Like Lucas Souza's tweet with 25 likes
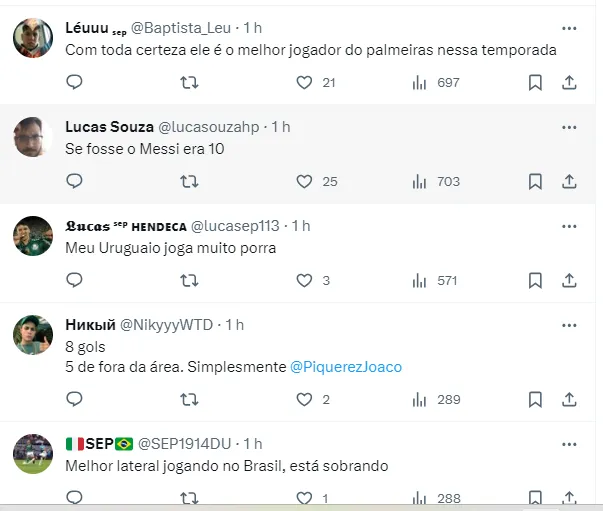603x511 pixels. pyautogui.click(x=305, y=182)
